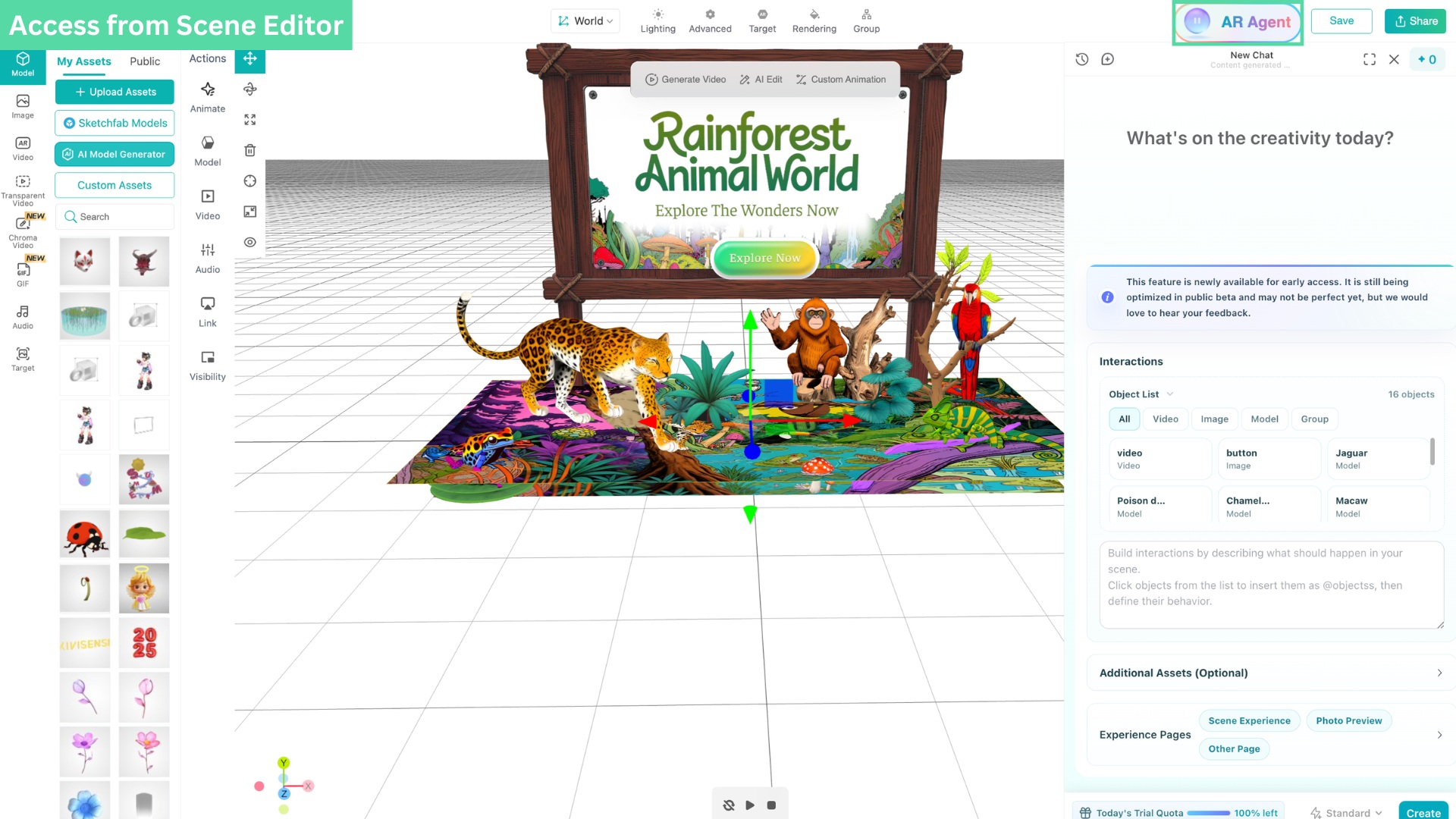Open Lighting settings

[657, 21]
